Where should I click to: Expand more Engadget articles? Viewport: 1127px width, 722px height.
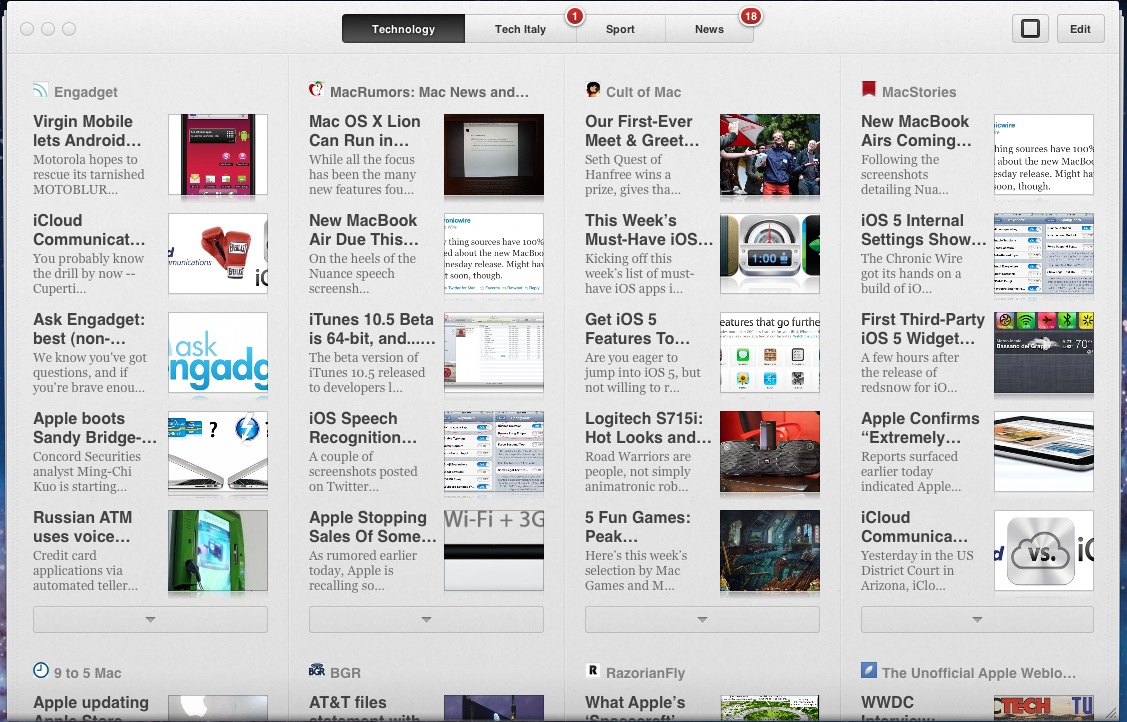click(x=150, y=619)
